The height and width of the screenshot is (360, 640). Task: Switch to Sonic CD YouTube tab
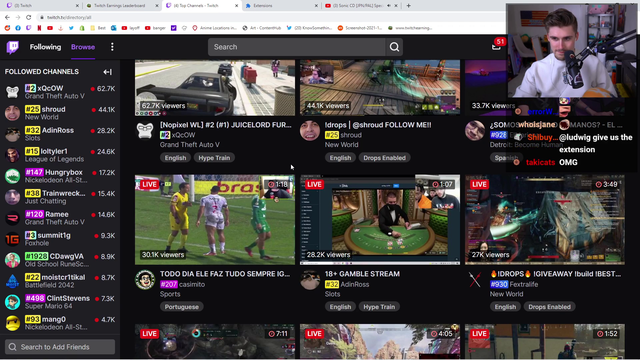[361, 6]
